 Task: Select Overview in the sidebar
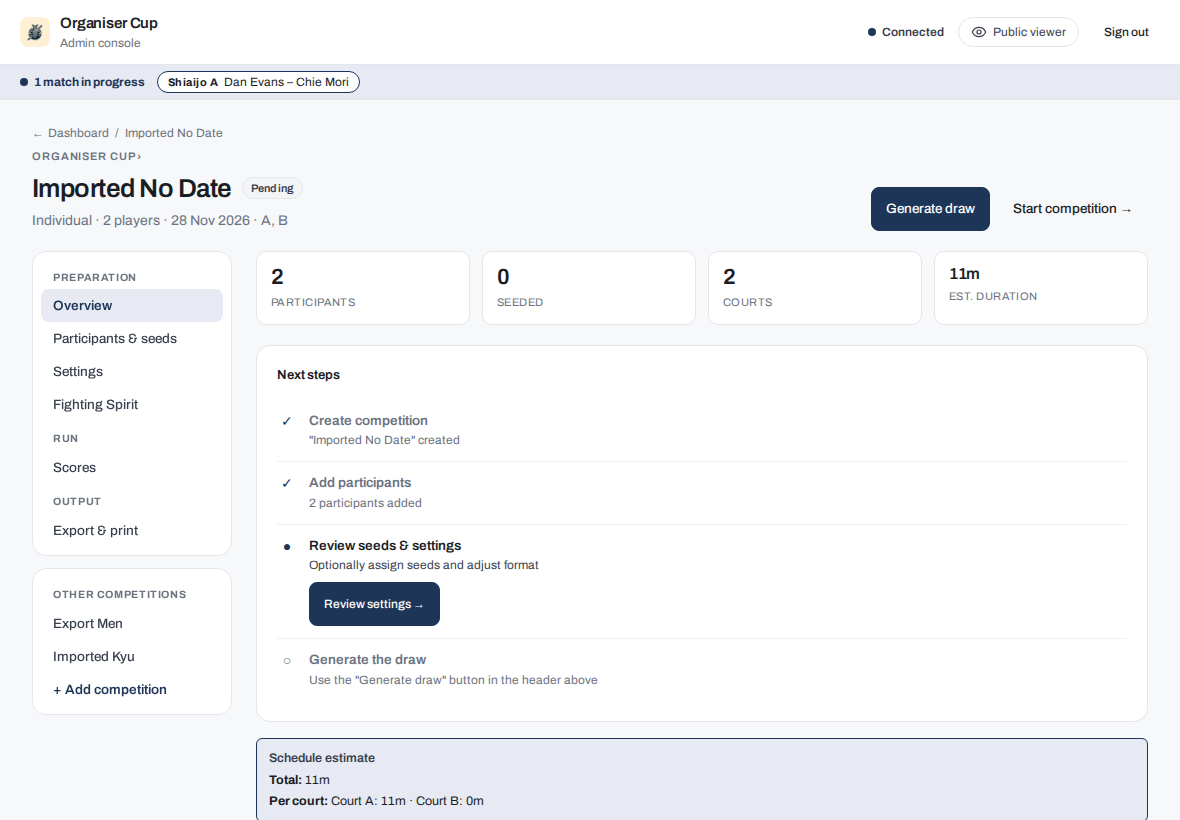coord(132,305)
